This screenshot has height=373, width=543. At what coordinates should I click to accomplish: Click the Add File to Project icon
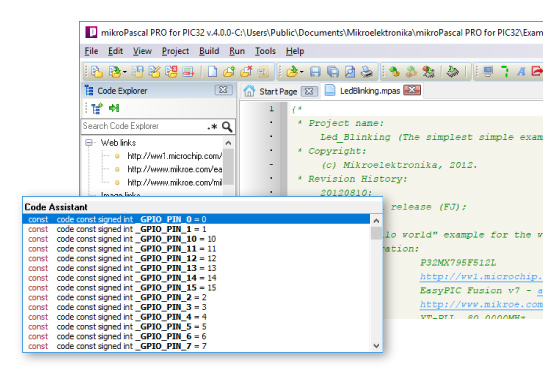tap(229, 71)
